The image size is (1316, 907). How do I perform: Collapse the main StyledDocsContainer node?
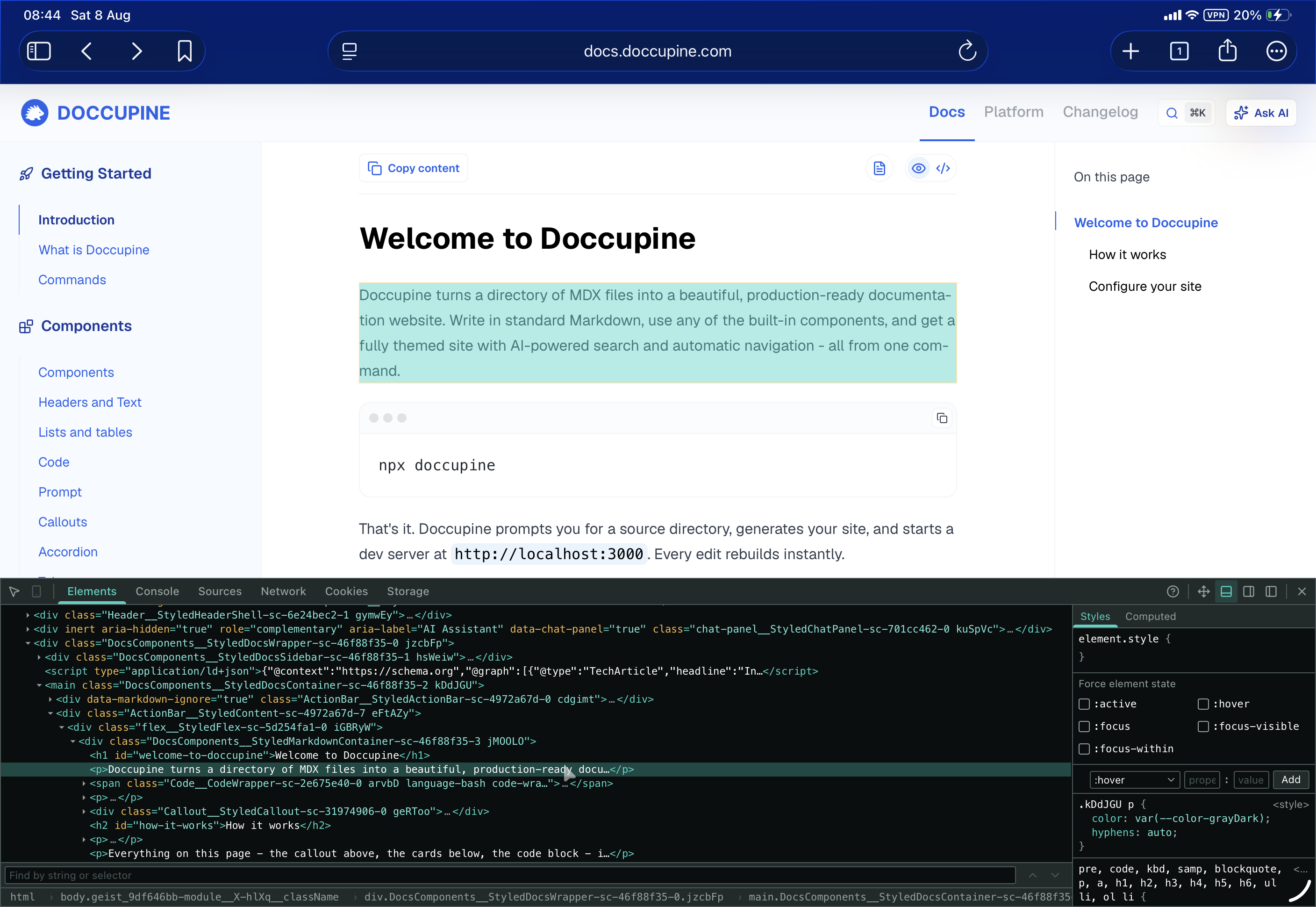(x=39, y=685)
